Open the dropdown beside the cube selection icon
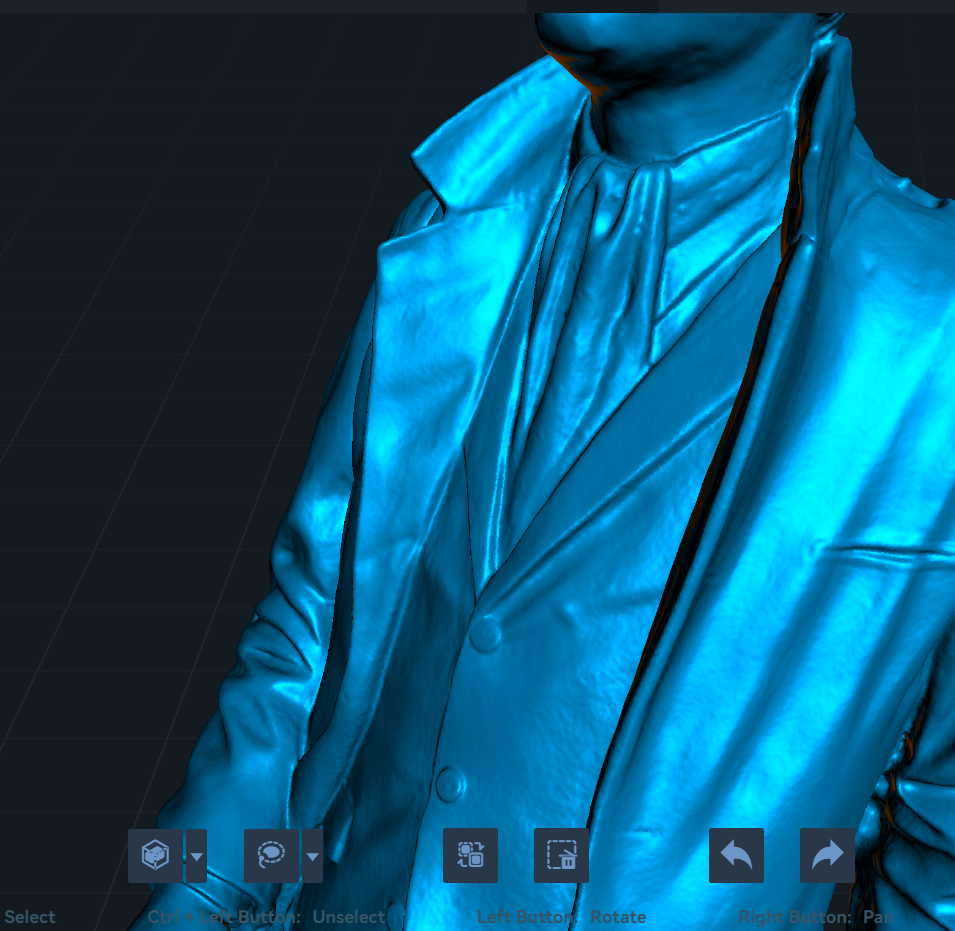Image resolution: width=955 pixels, height=931 pixels. coord(197,856)
